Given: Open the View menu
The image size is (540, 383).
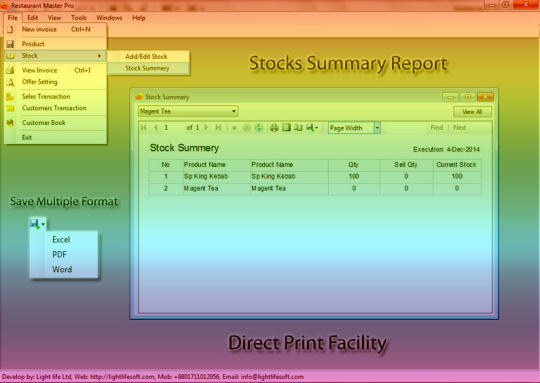Looking at the screenshot, I should [54, 18].
